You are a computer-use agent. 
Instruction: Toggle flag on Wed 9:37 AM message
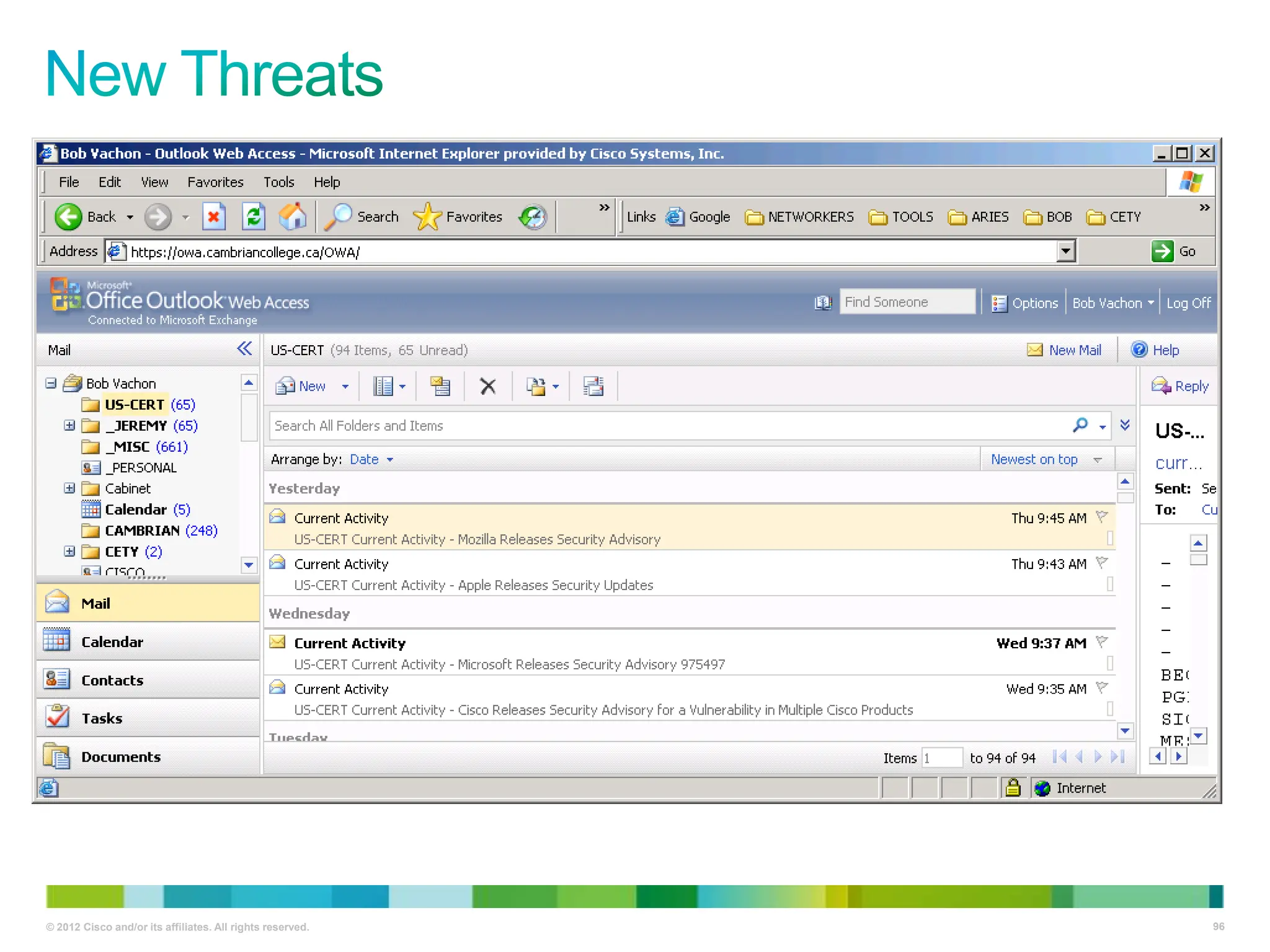[1102, 641]
